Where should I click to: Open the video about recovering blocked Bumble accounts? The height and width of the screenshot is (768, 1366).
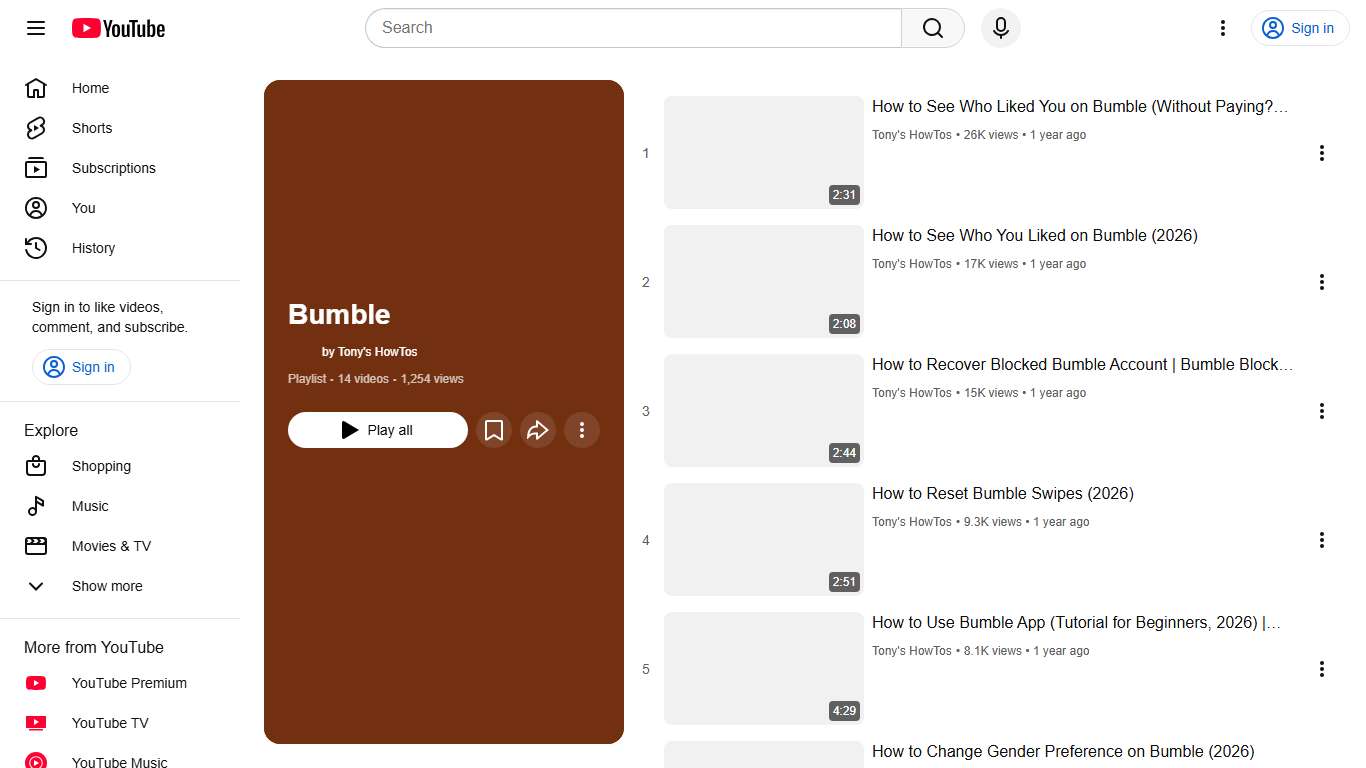(1081, 364)
